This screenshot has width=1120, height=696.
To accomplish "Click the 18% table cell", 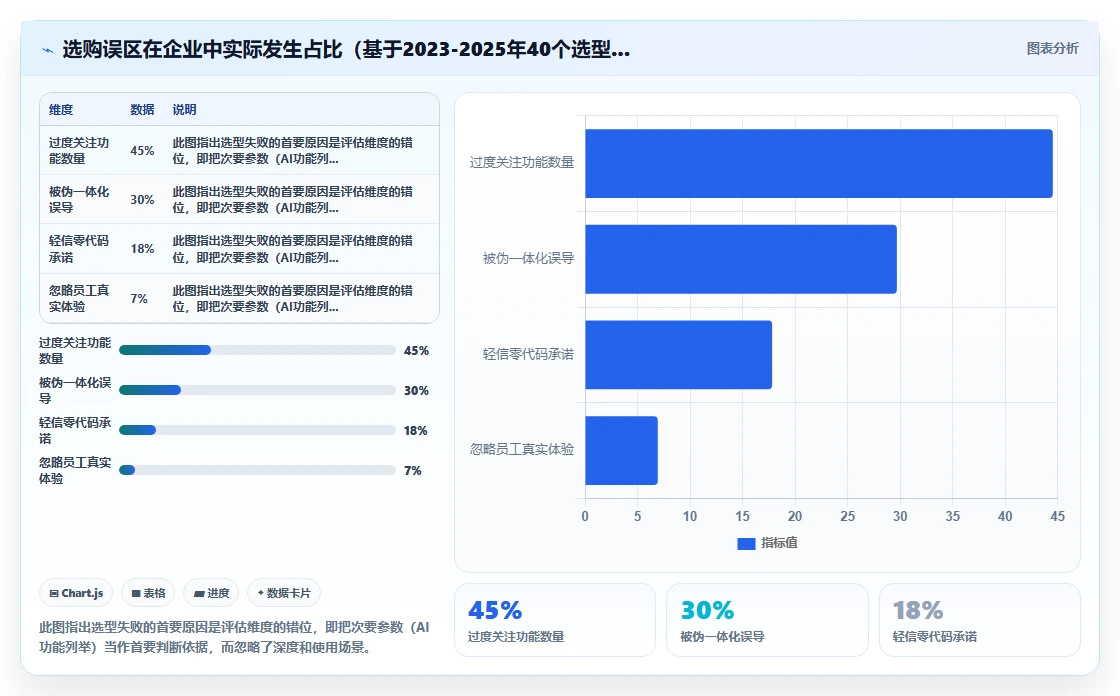I will [142, 249].
